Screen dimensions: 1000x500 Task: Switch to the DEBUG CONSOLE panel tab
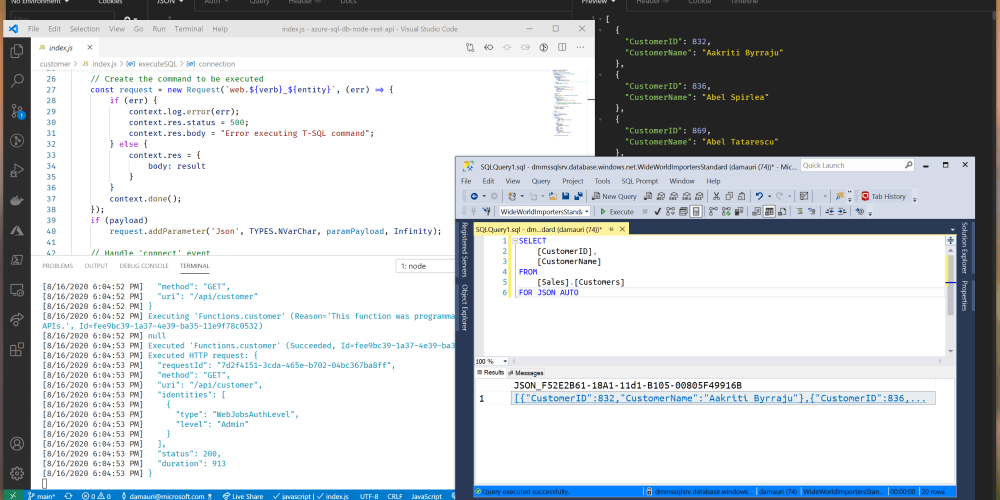coord(144,266)
